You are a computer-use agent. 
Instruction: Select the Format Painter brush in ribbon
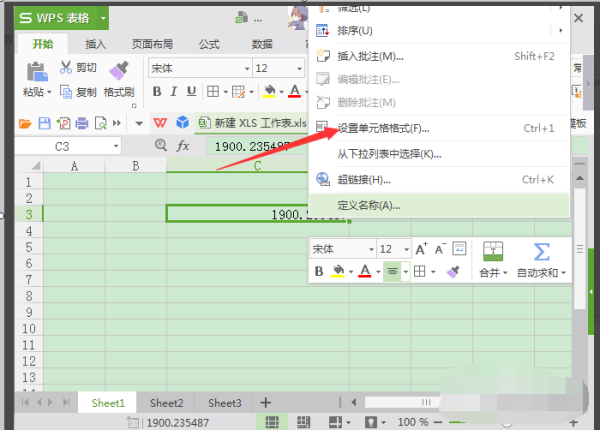point(119,71)
